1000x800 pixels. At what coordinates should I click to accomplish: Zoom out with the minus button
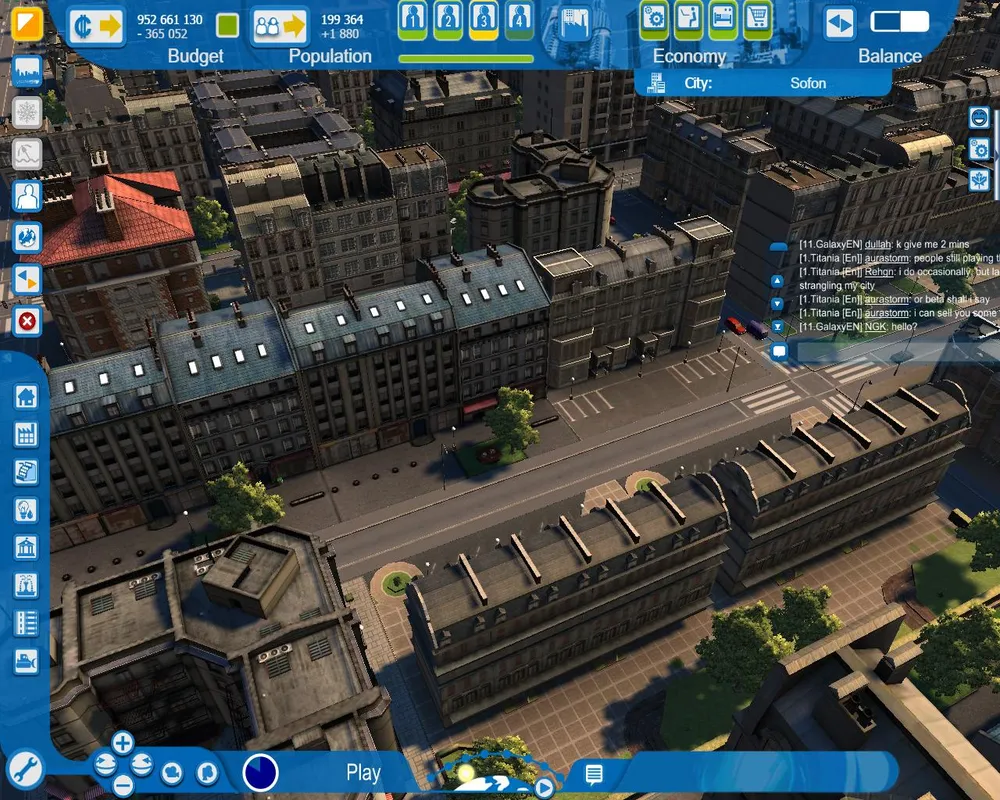[x=122, y=785]
